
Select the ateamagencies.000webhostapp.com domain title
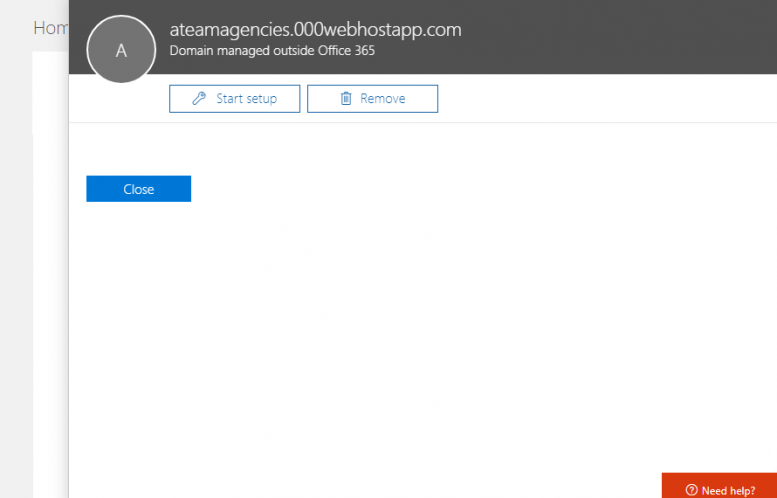(315, 30)
